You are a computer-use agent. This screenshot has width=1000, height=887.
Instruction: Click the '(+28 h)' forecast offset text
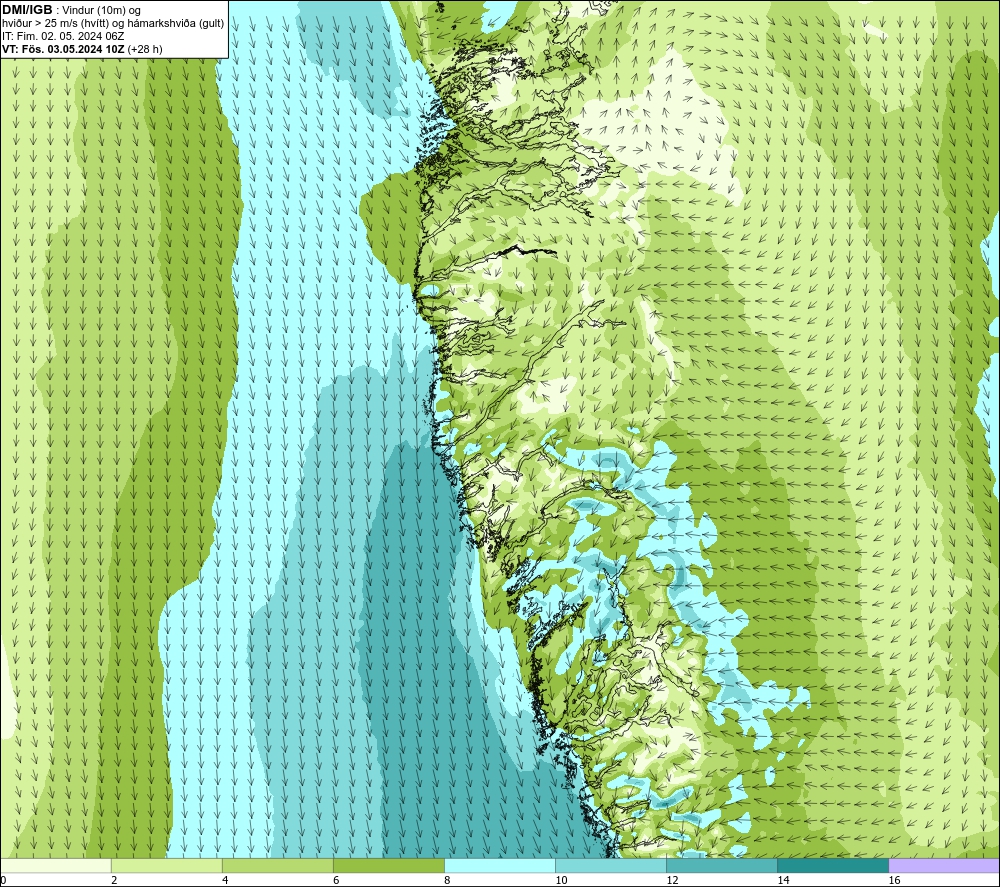tap(145, 49)
